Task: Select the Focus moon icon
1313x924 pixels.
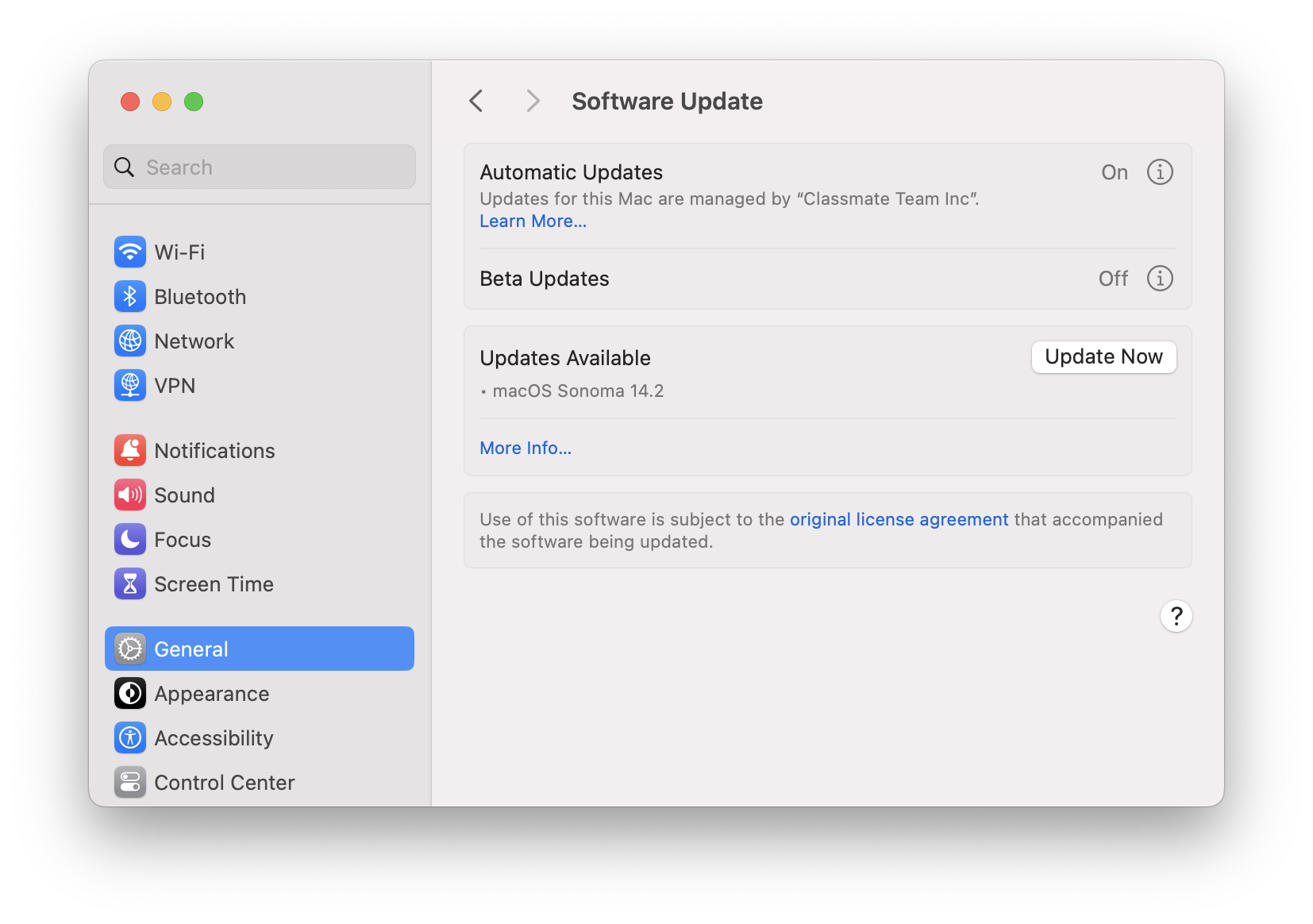Action: coord(130,539)
